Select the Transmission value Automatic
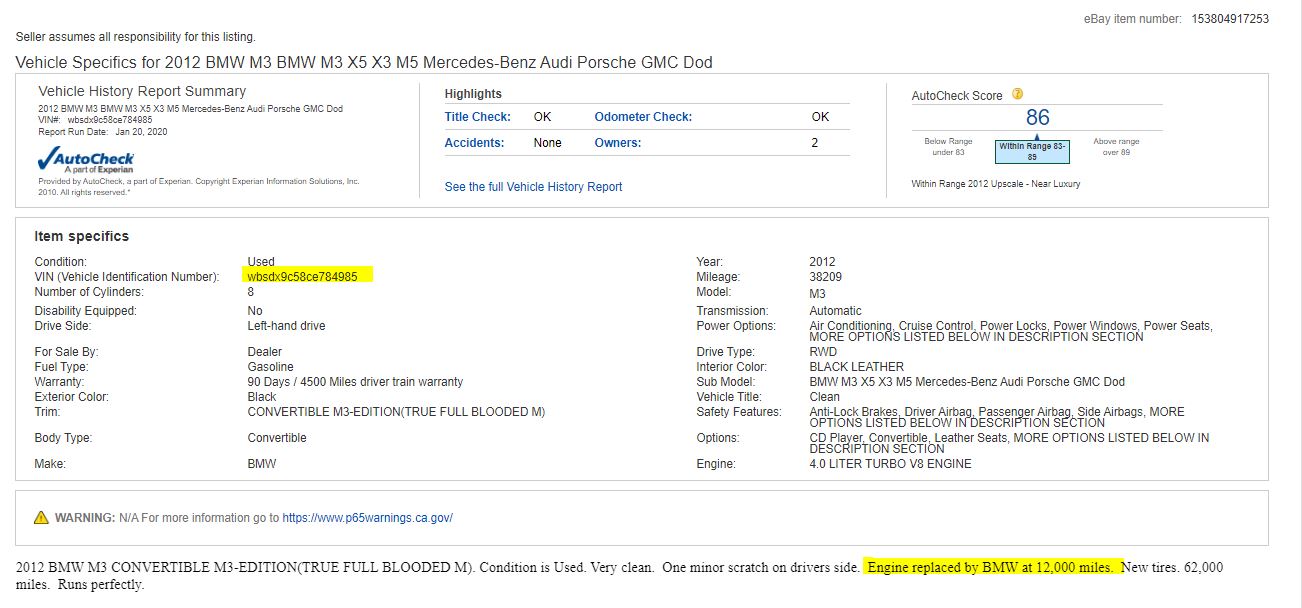 point(836,311)
